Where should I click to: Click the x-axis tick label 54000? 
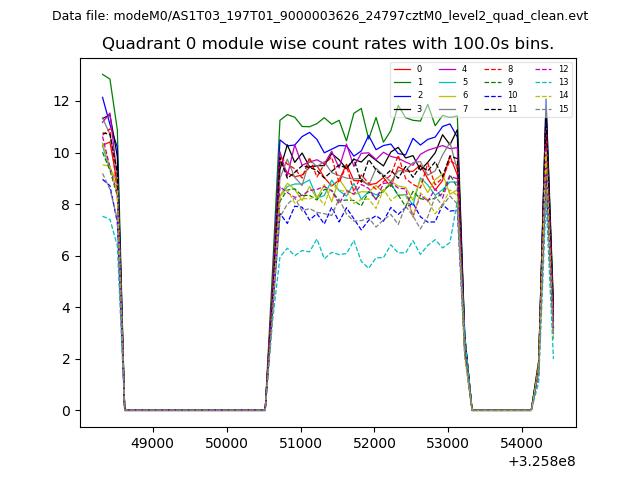click(521, 440)
